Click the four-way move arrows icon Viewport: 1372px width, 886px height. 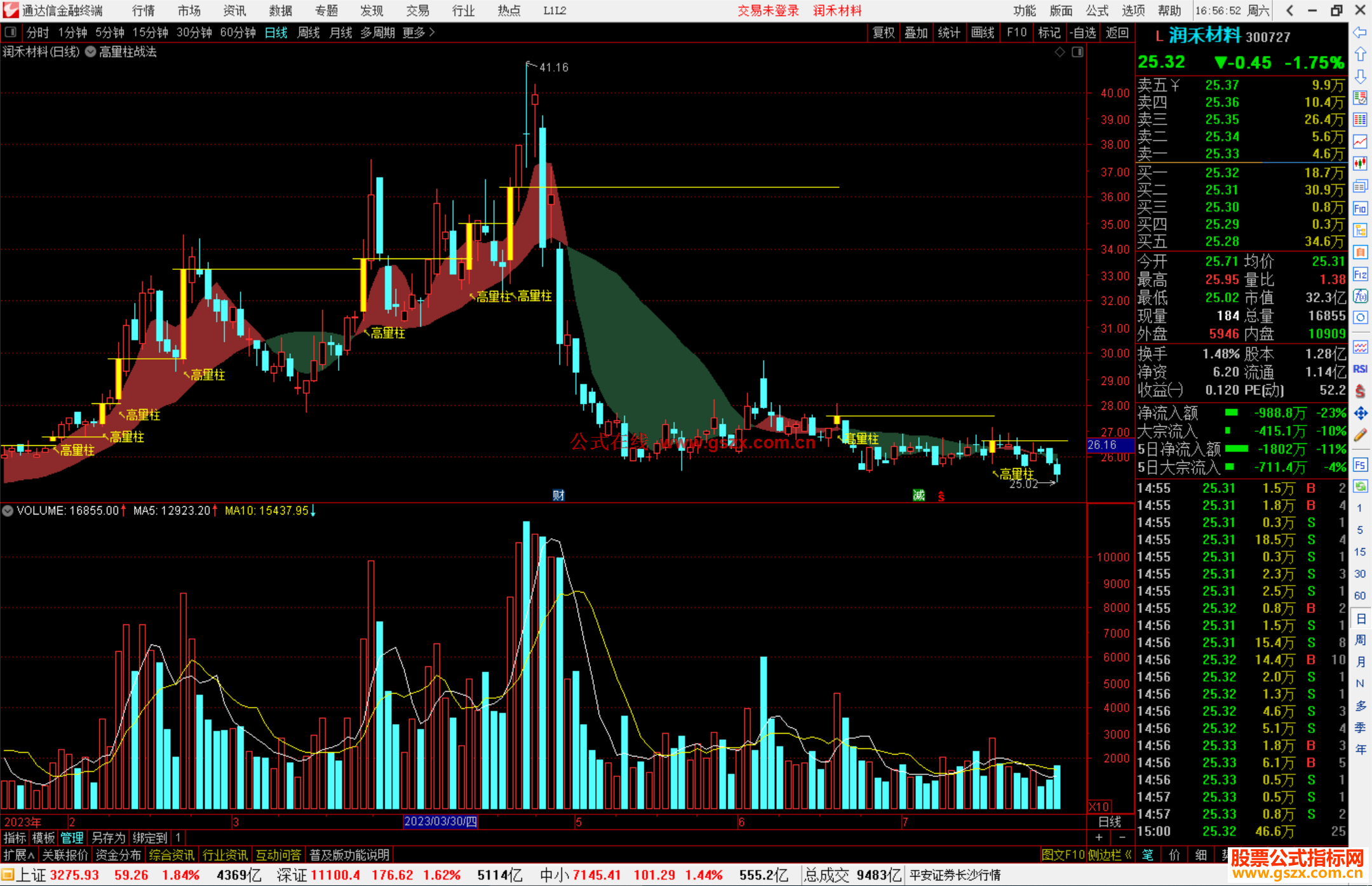coord(1360,413)
